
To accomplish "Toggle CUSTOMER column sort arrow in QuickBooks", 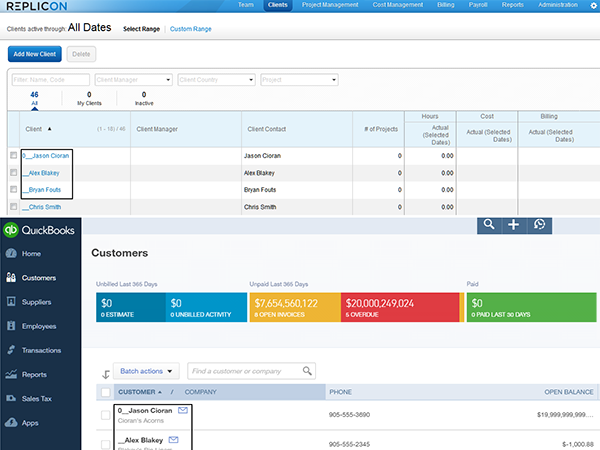I will coord(160,392).
